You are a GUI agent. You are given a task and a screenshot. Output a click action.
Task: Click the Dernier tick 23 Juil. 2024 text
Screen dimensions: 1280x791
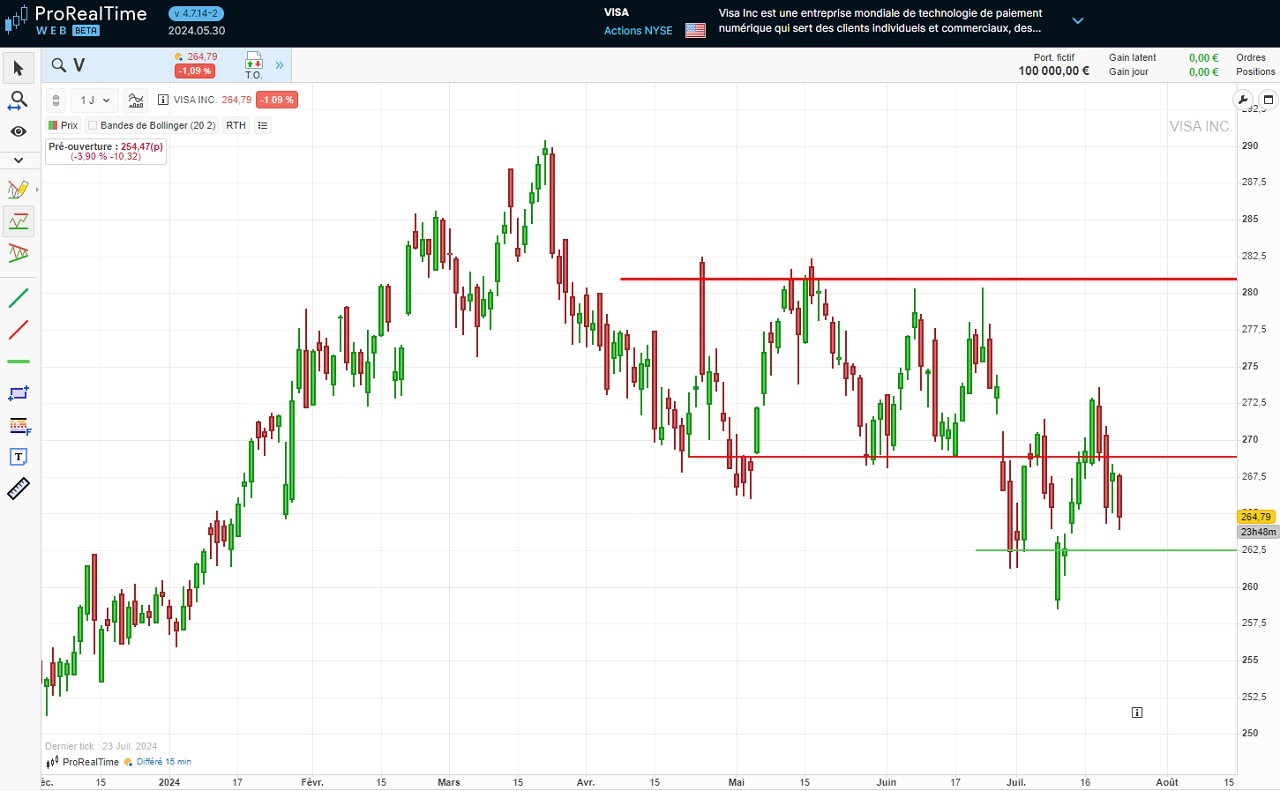pos(101,746)
